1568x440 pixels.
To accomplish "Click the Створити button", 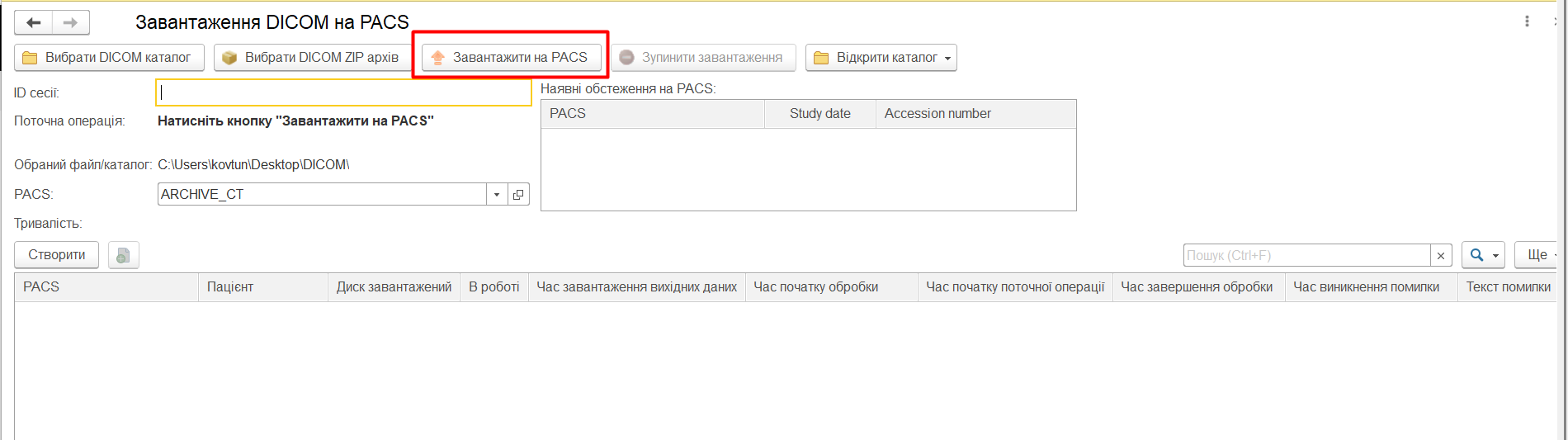I will [56, 255].
